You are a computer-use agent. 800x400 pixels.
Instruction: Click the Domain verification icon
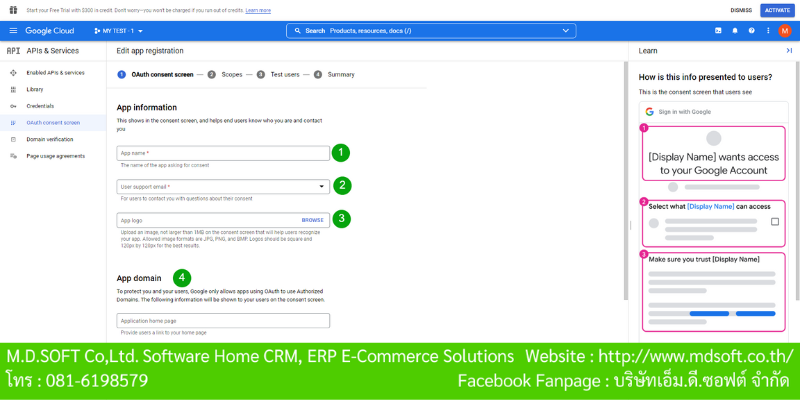(13, 139)
